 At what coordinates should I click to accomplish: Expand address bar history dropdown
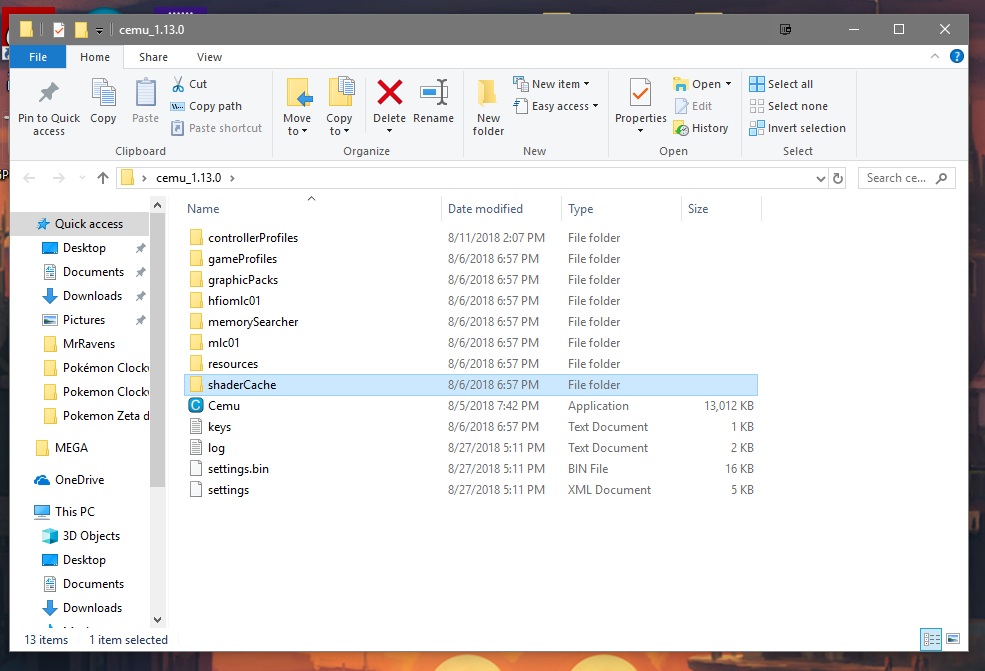point(820,178)
